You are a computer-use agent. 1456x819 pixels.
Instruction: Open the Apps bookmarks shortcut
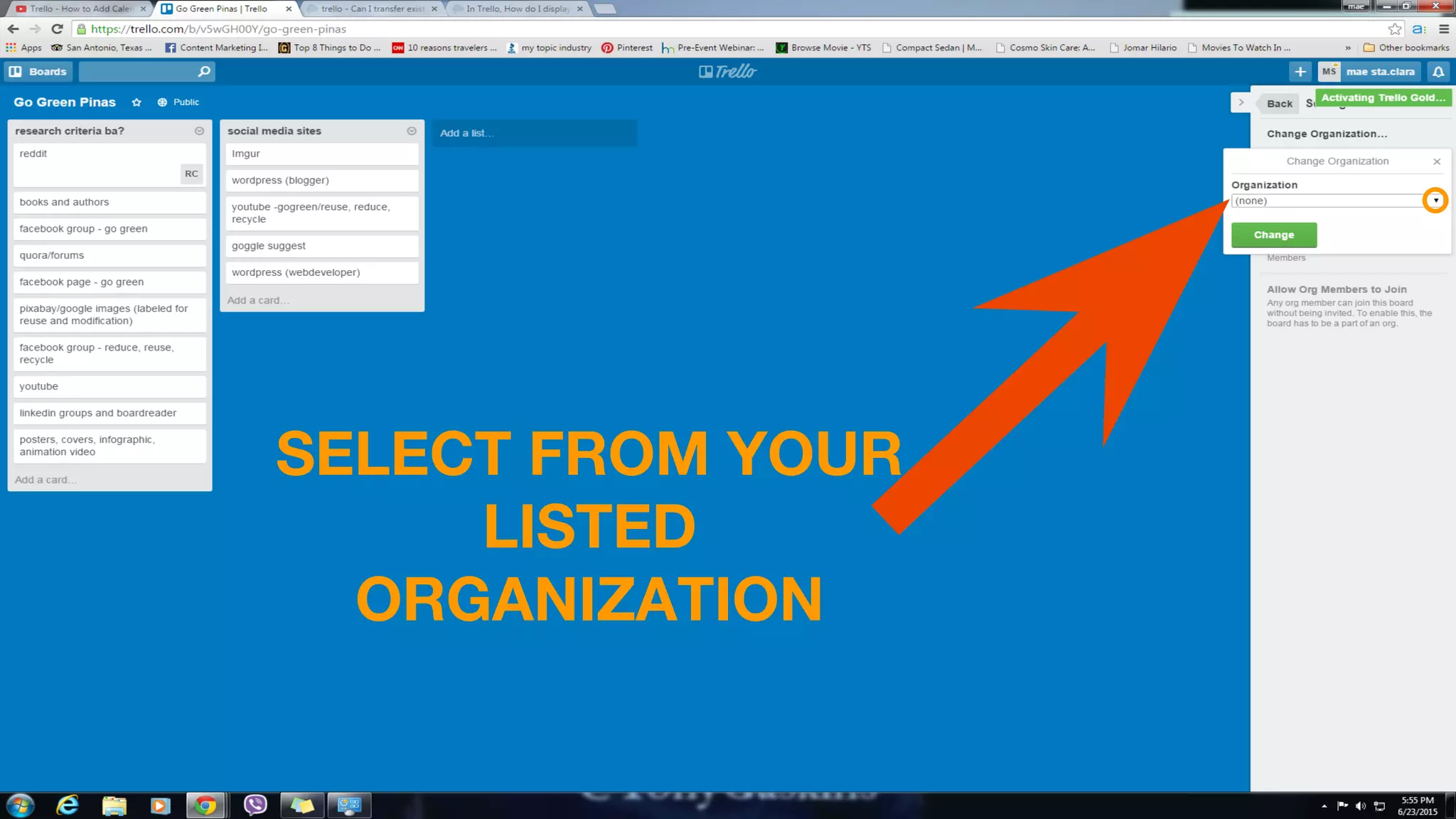(23, 48)
